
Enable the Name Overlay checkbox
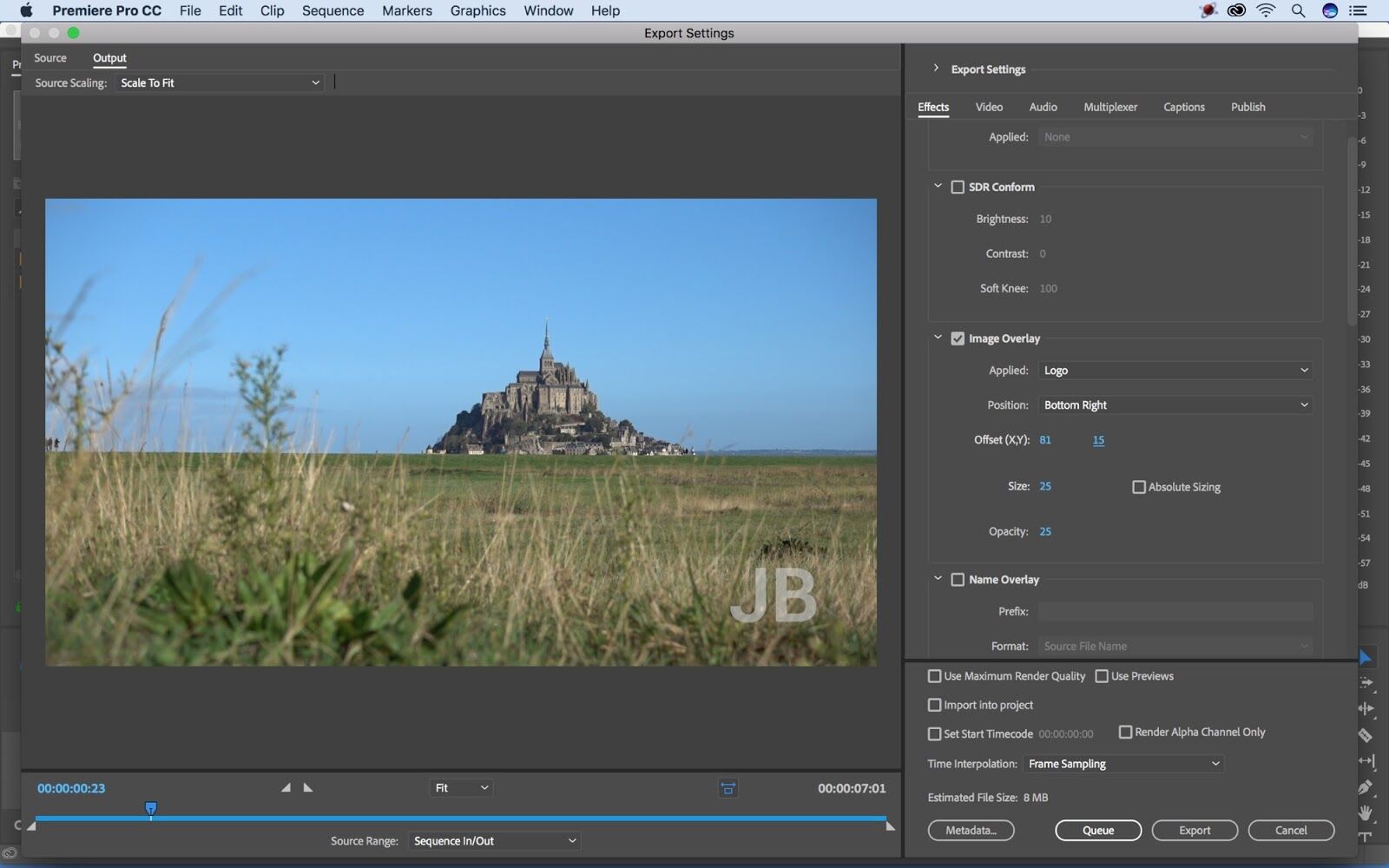[x=958, y=579]
